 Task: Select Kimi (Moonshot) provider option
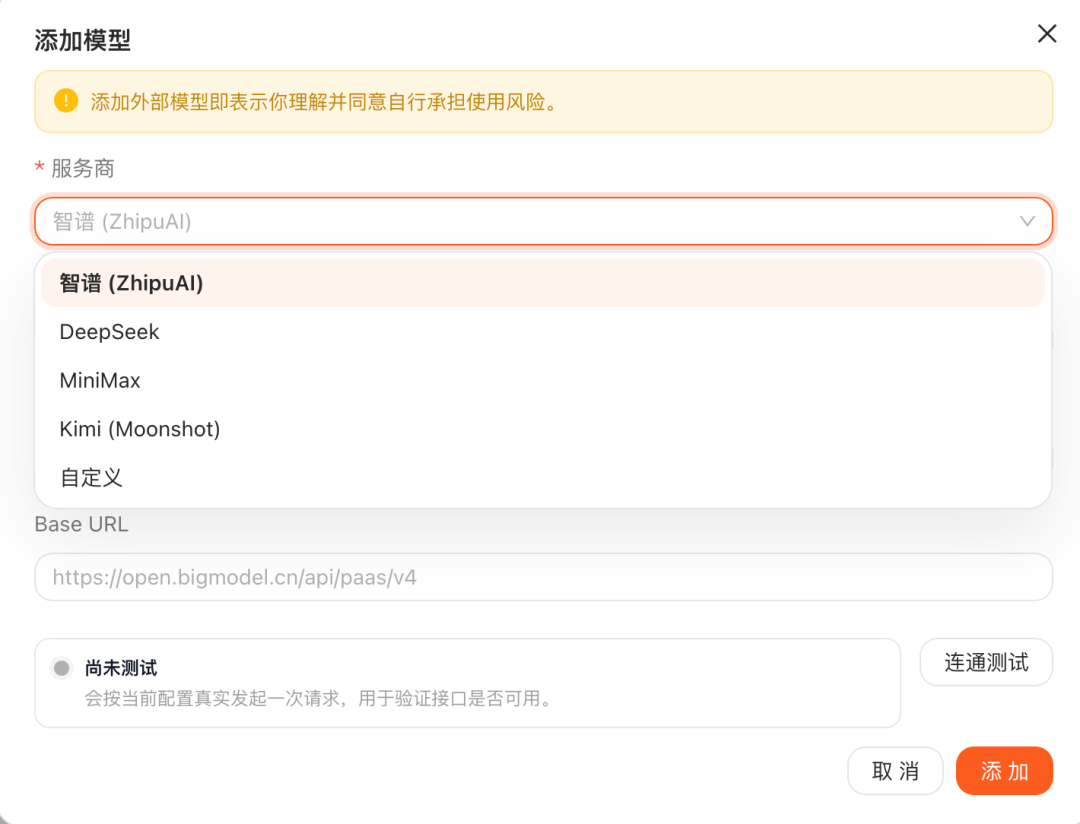click(x=543, y=429)
